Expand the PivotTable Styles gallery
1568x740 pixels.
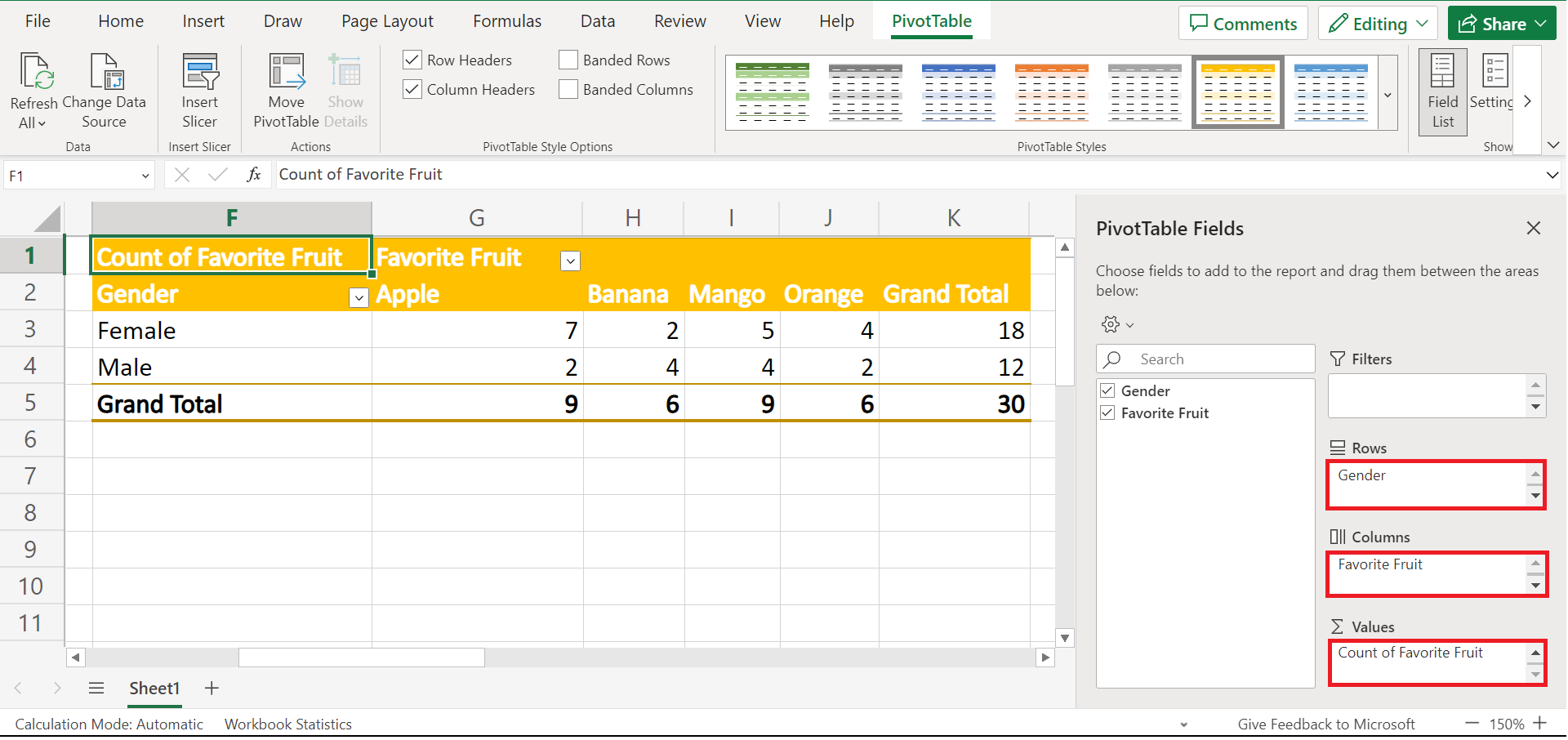click(1387, 95)
